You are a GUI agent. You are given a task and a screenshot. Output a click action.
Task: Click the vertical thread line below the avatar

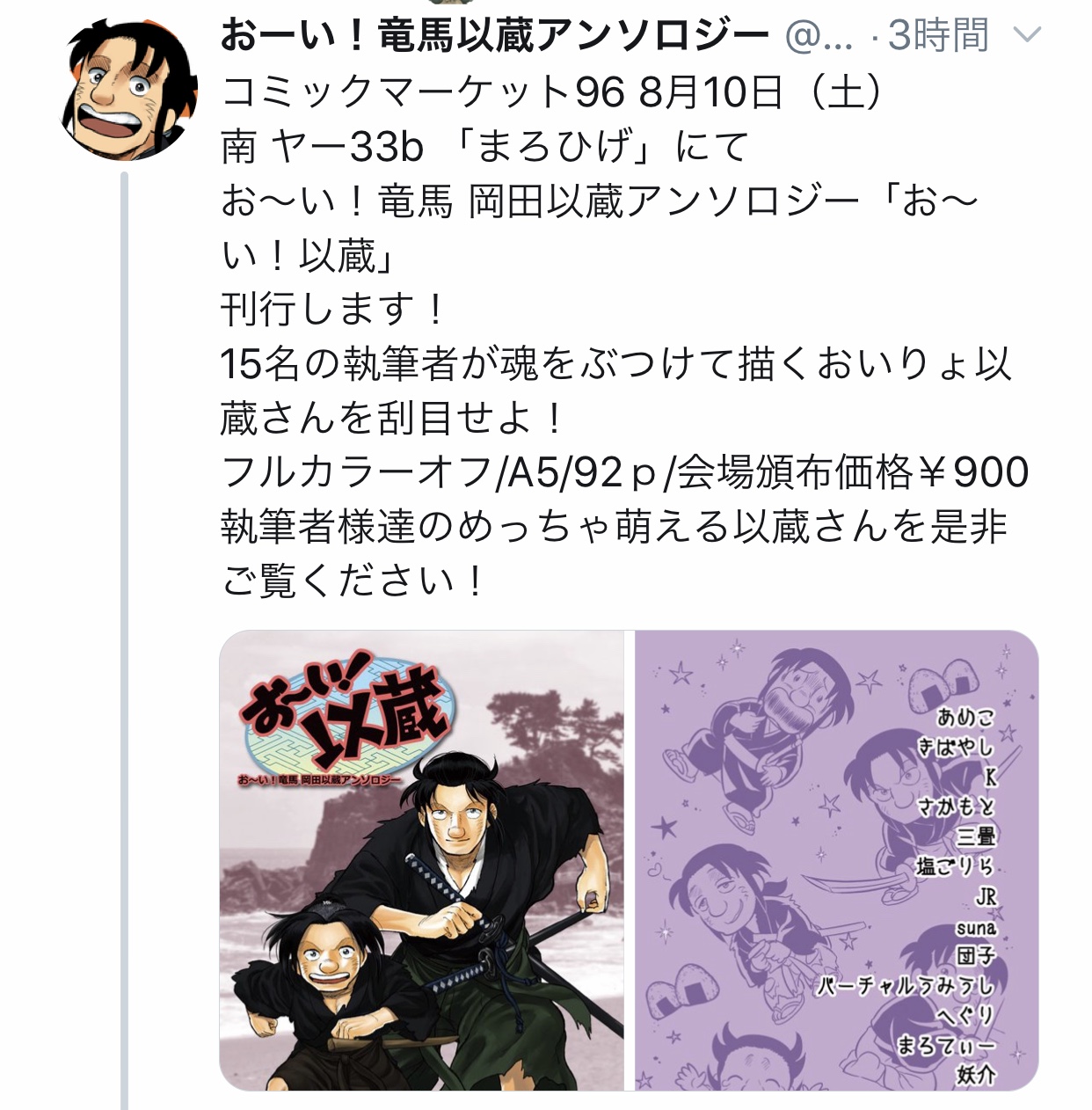pos(124,640)
